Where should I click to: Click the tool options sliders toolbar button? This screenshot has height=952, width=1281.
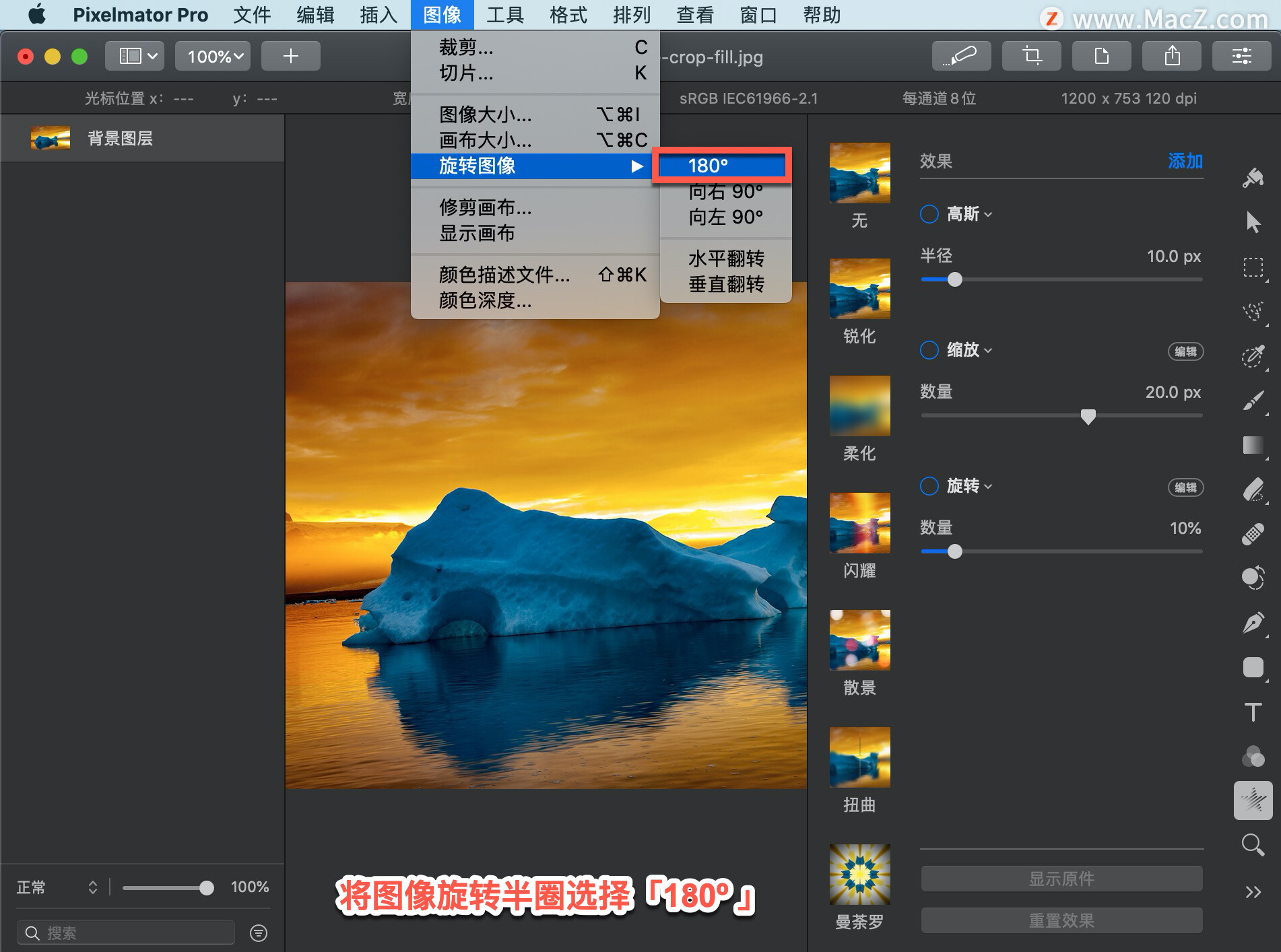(x=1241, y=56)
